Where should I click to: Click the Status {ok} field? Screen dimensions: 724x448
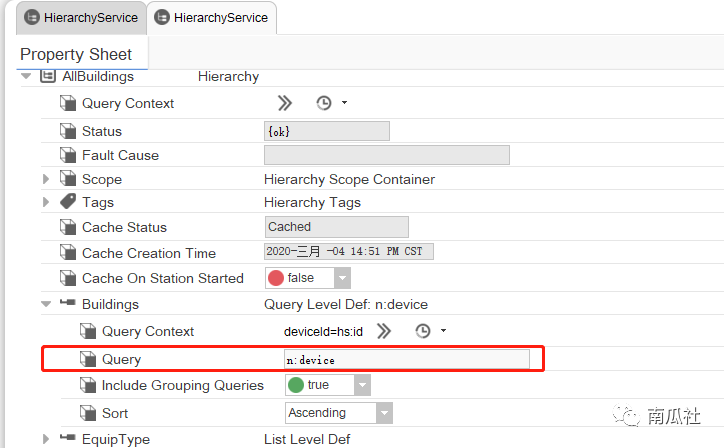(x=327, y=131)
